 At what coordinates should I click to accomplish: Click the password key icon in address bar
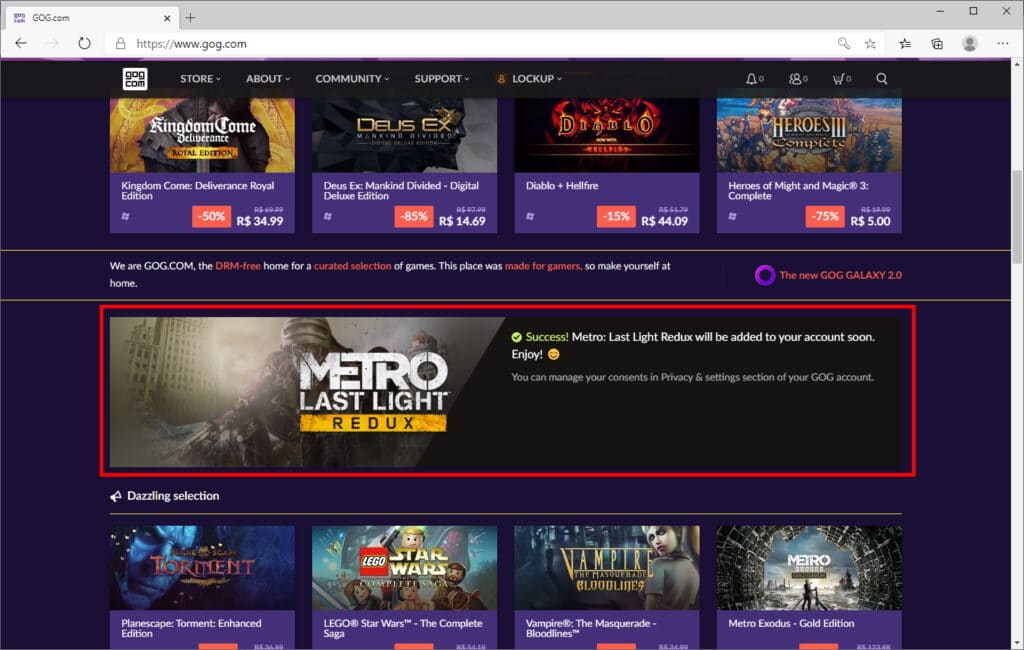[844, 44]
